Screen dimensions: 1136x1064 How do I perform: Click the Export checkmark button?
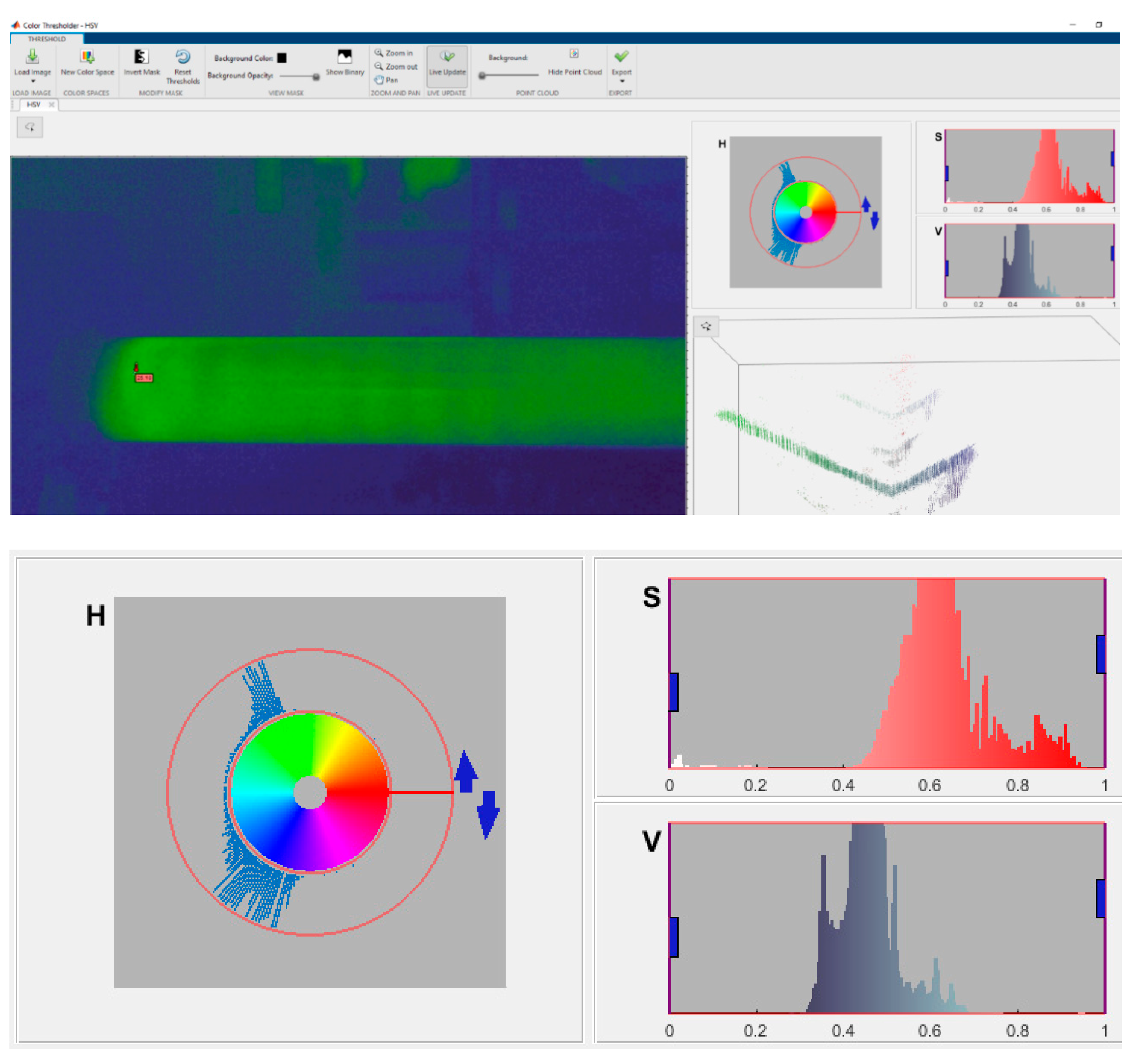(621, 56)
